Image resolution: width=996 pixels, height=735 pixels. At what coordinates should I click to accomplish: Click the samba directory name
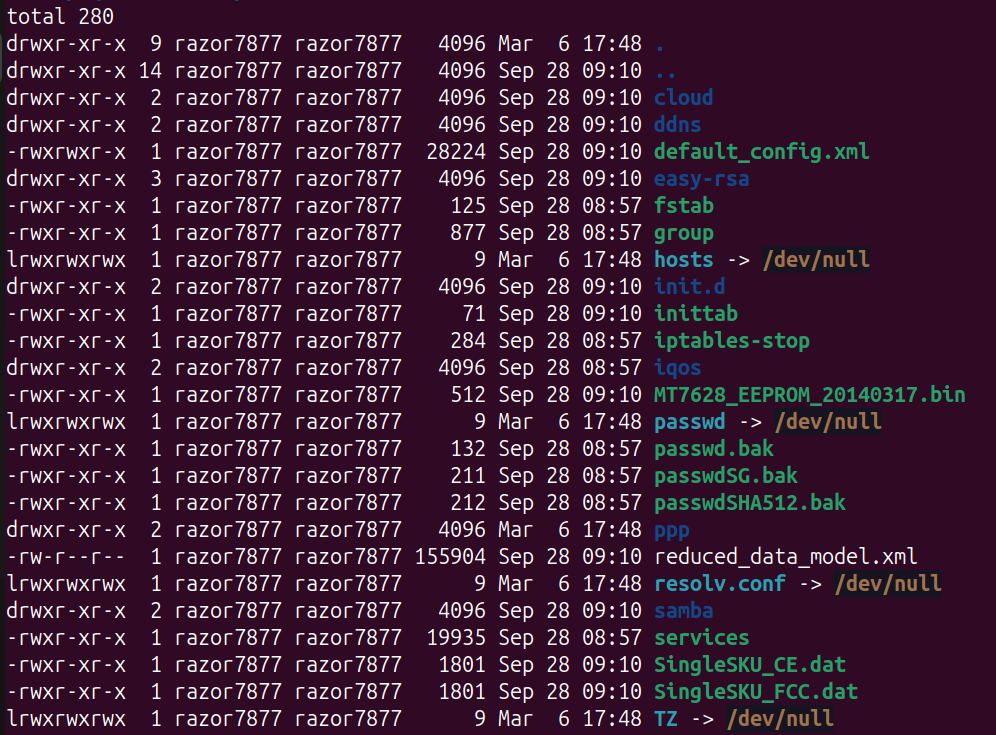pyautogui.click(x=683, y=611)
